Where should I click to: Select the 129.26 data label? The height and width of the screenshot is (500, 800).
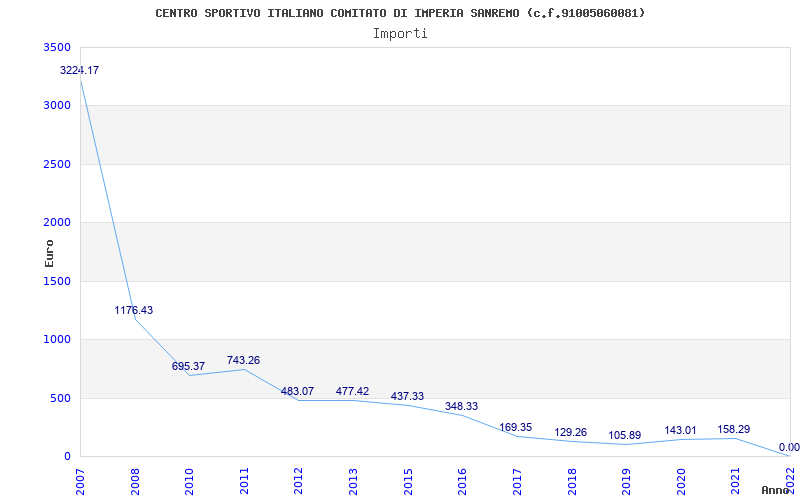[x=570, y=432]
